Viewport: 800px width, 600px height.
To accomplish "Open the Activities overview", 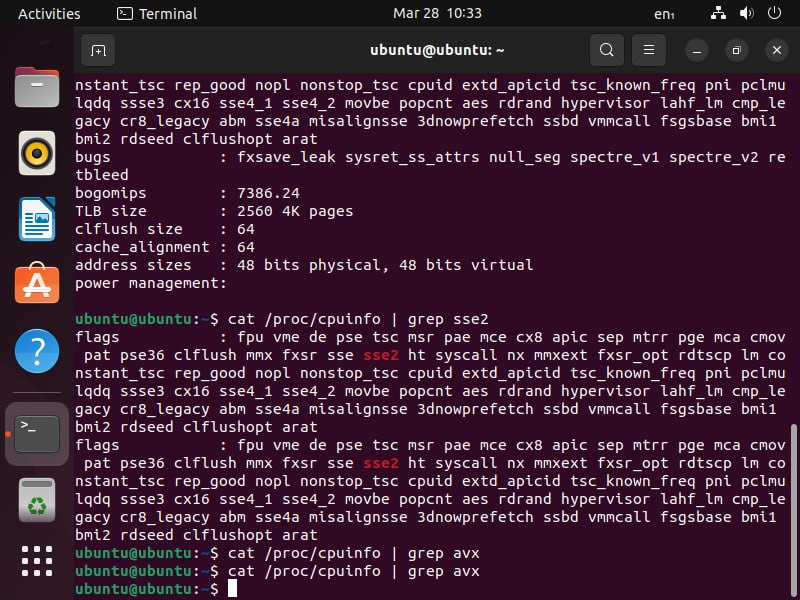I will coord(49,14).
